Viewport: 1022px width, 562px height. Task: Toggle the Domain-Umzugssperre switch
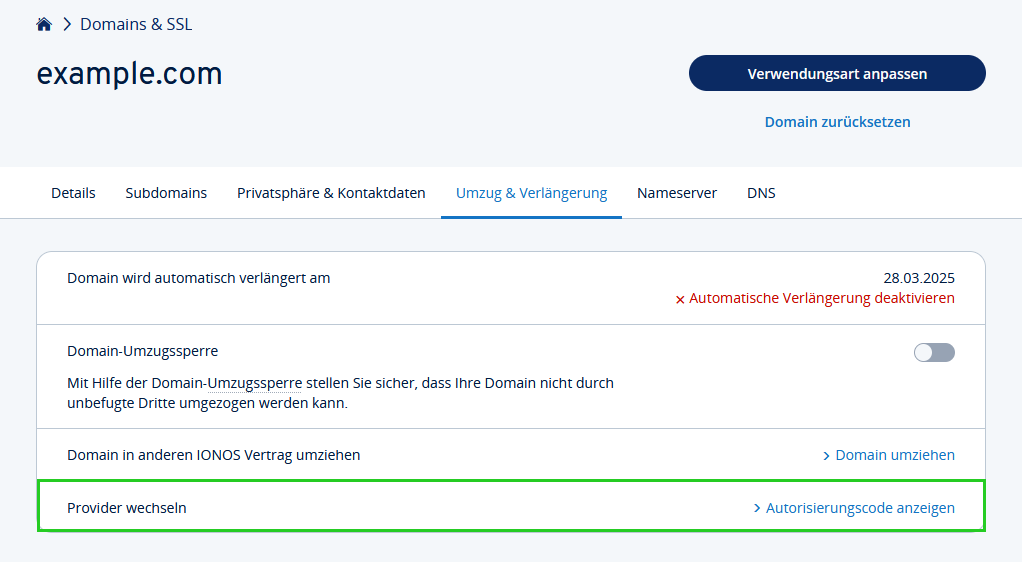point(934,353)
